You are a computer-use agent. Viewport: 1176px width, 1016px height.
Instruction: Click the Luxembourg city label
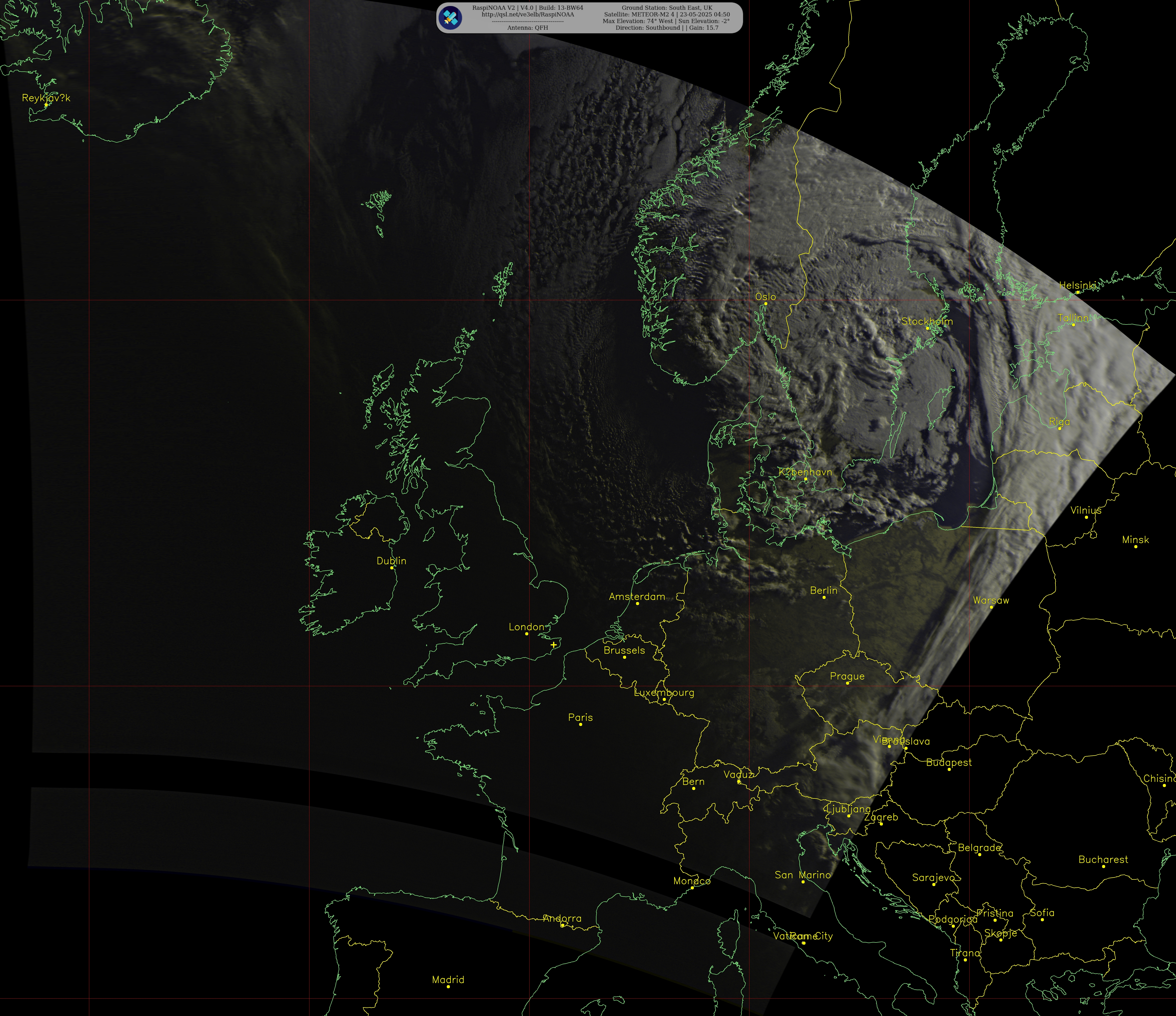pos(664,693)
